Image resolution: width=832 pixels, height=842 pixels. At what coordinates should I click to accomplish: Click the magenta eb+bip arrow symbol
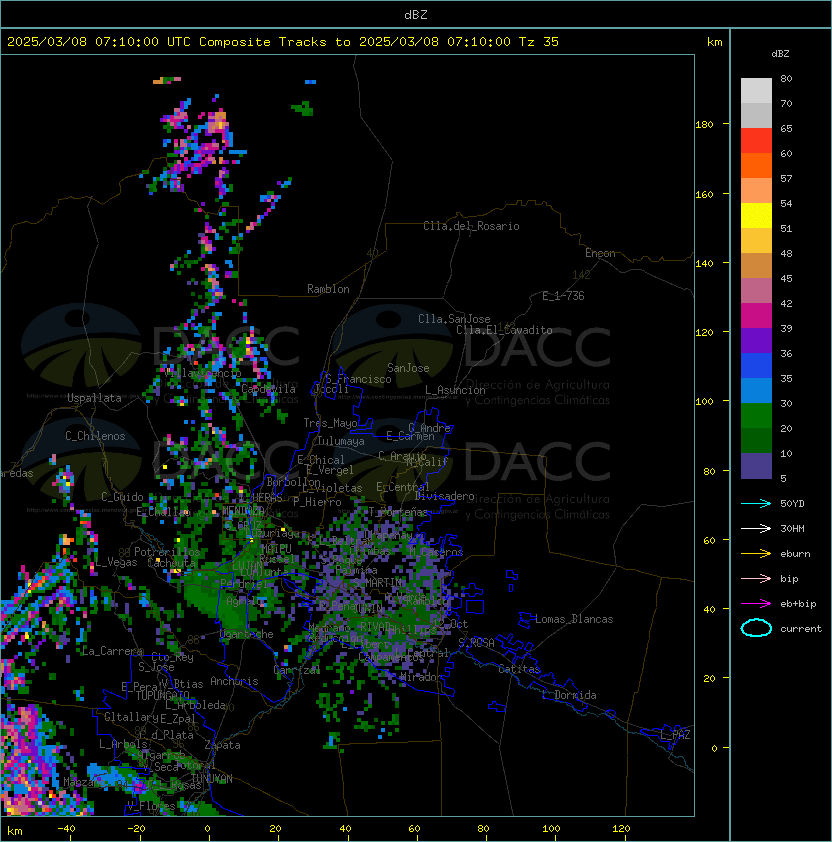point(756,604)
